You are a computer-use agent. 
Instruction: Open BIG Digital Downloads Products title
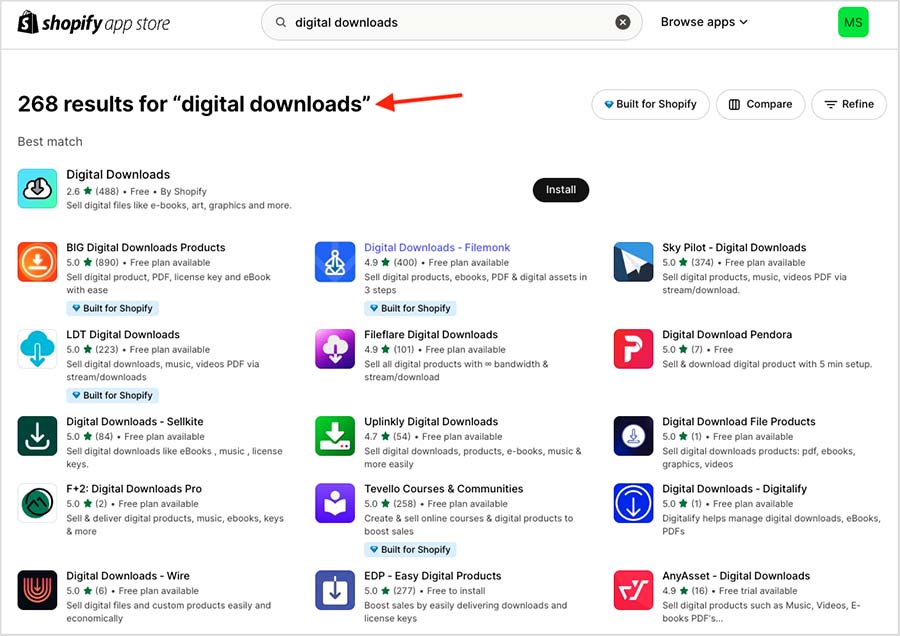click(x=146, y=247)
